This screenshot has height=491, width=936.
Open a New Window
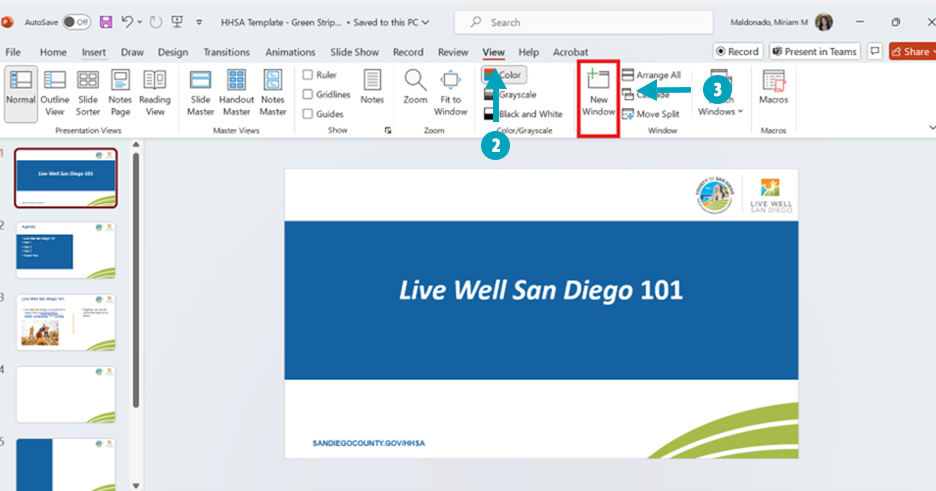point(598,94)
